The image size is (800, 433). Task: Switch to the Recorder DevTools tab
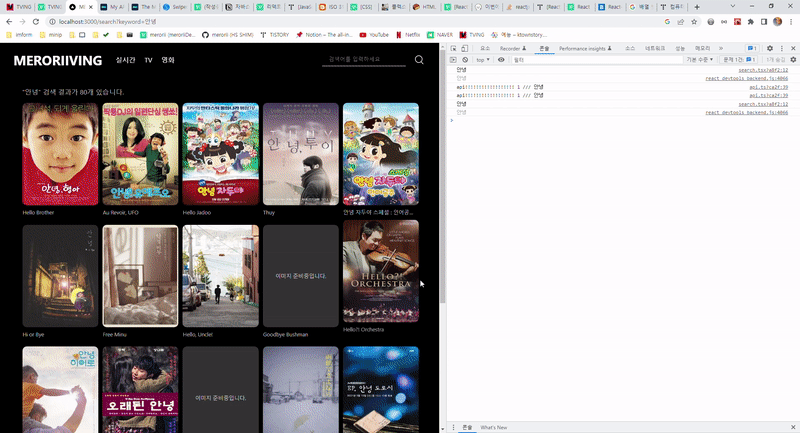(x=513, y=48)
